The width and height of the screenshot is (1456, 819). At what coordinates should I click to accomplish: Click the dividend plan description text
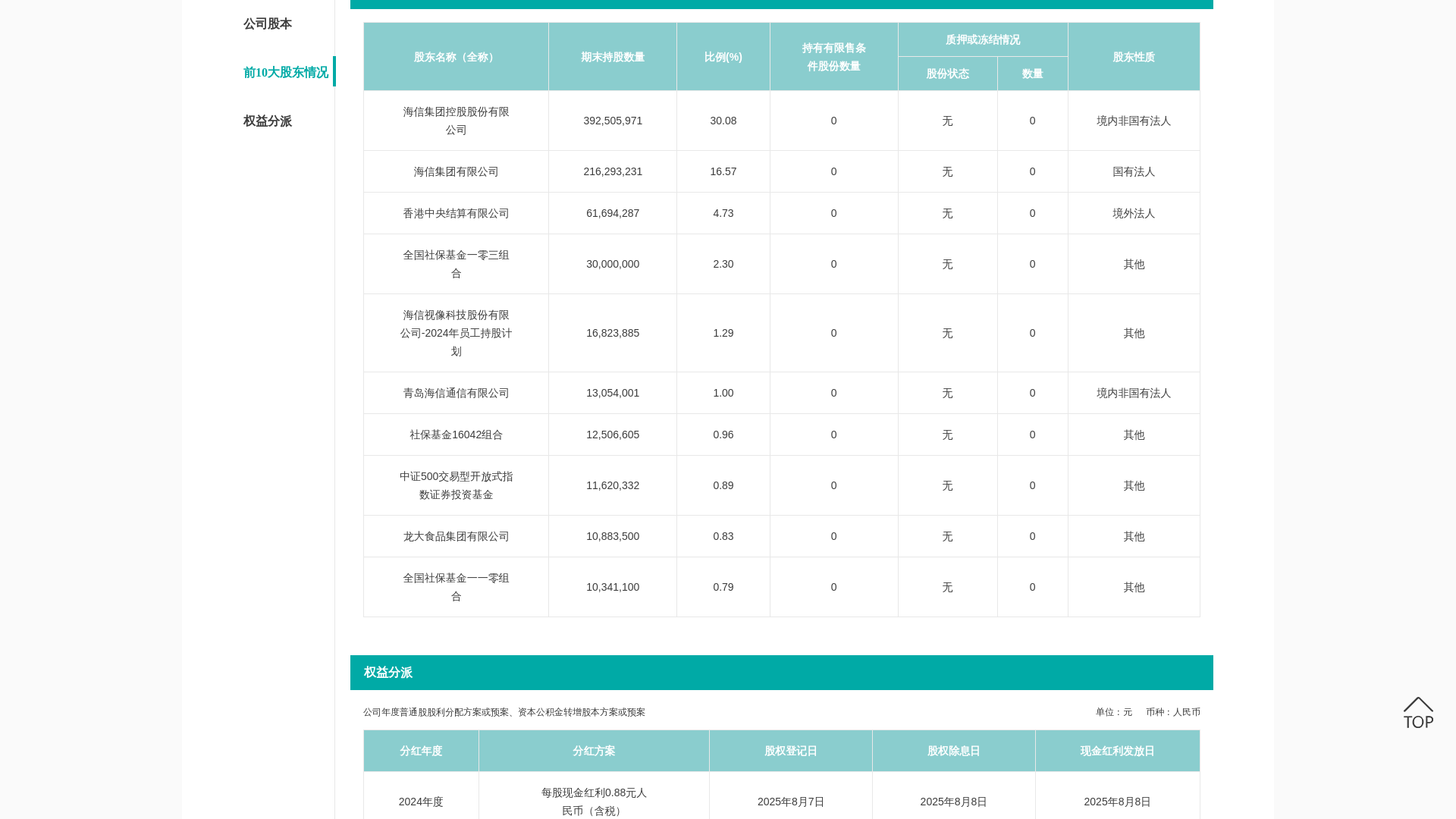point(504,712)
